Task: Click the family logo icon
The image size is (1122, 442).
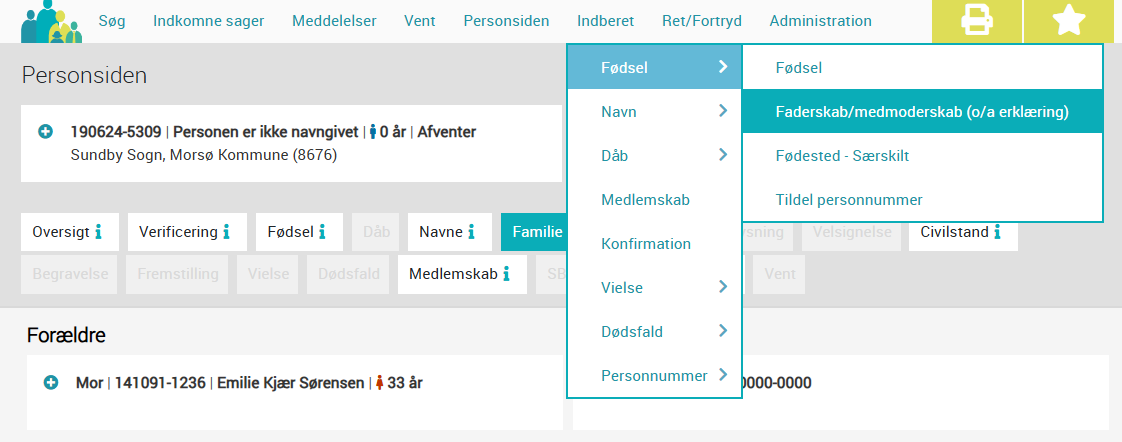Action: (52, 21)
